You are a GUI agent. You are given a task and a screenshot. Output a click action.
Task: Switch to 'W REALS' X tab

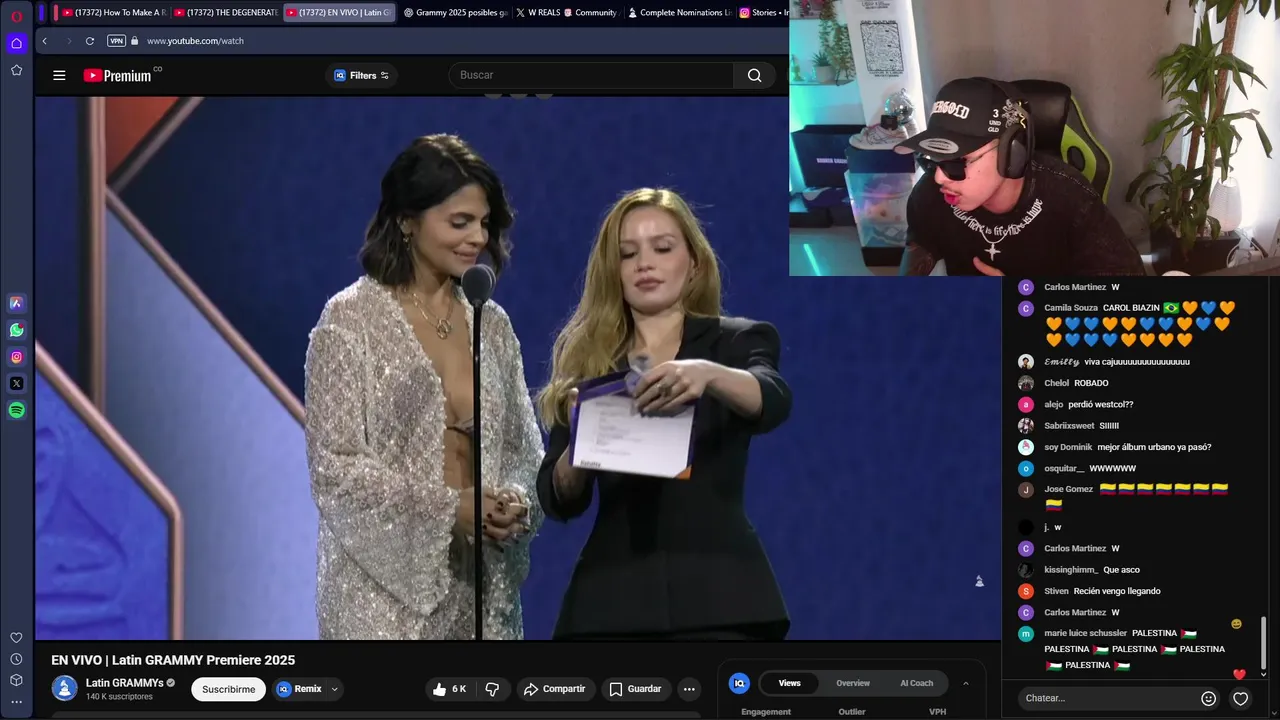point(537,13)
